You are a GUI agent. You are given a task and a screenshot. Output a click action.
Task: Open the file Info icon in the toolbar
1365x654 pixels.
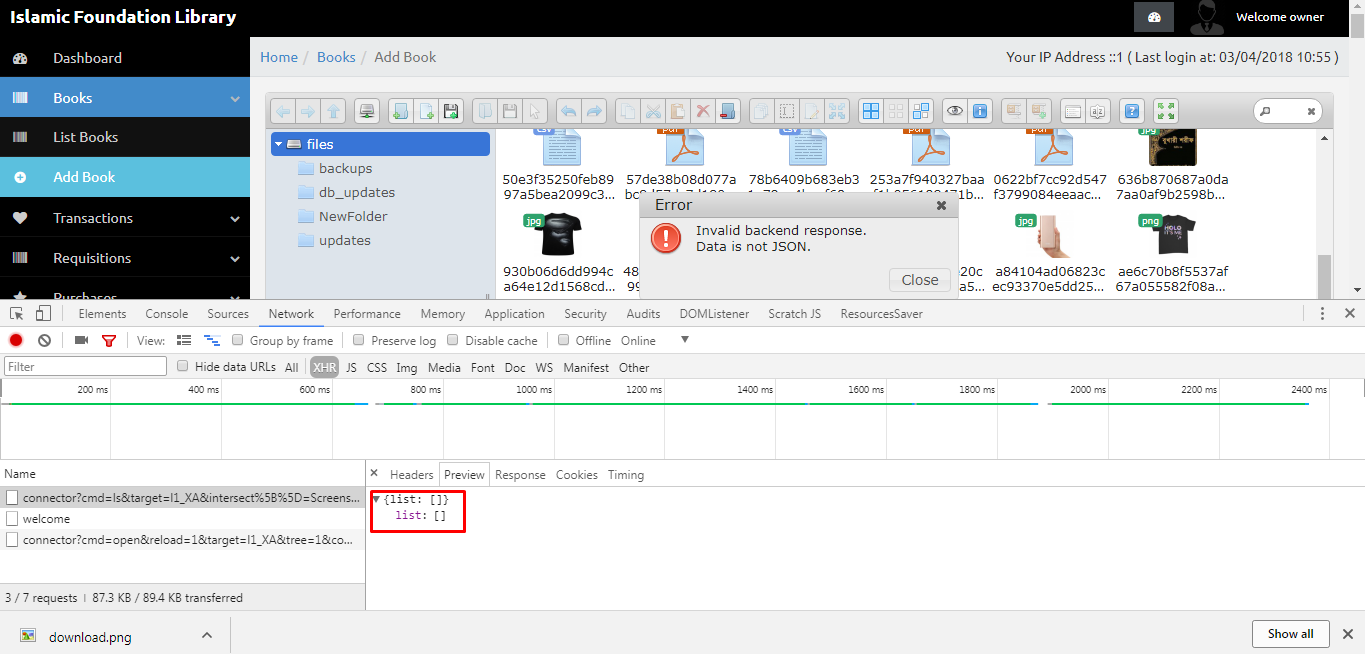pyautogui.click(x=981, y=110)
